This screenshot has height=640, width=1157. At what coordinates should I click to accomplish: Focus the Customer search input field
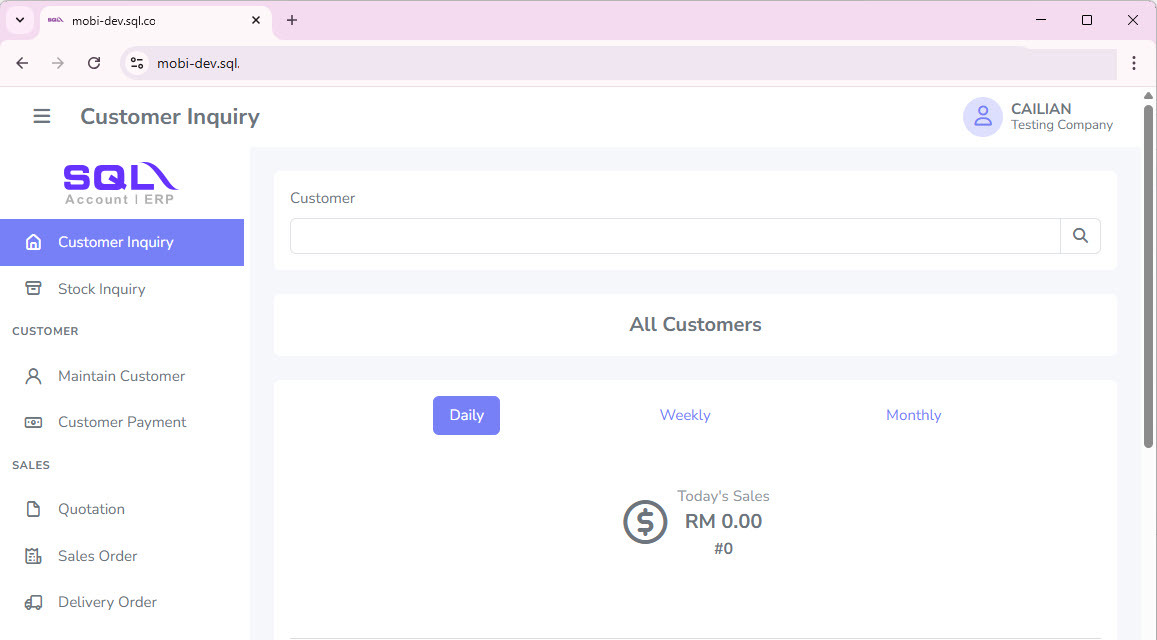point(675,236)
